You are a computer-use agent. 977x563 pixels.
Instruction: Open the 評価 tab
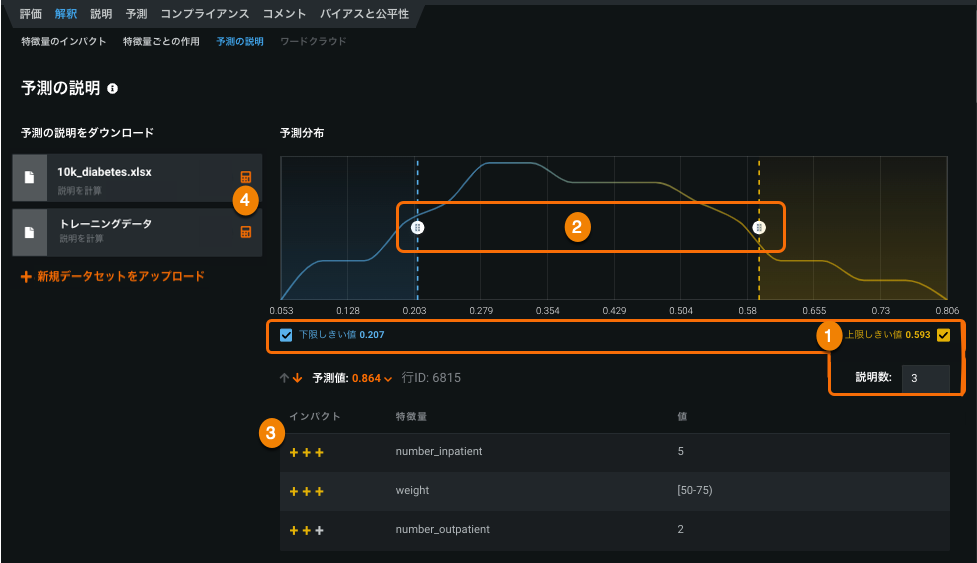pos(31,15)
